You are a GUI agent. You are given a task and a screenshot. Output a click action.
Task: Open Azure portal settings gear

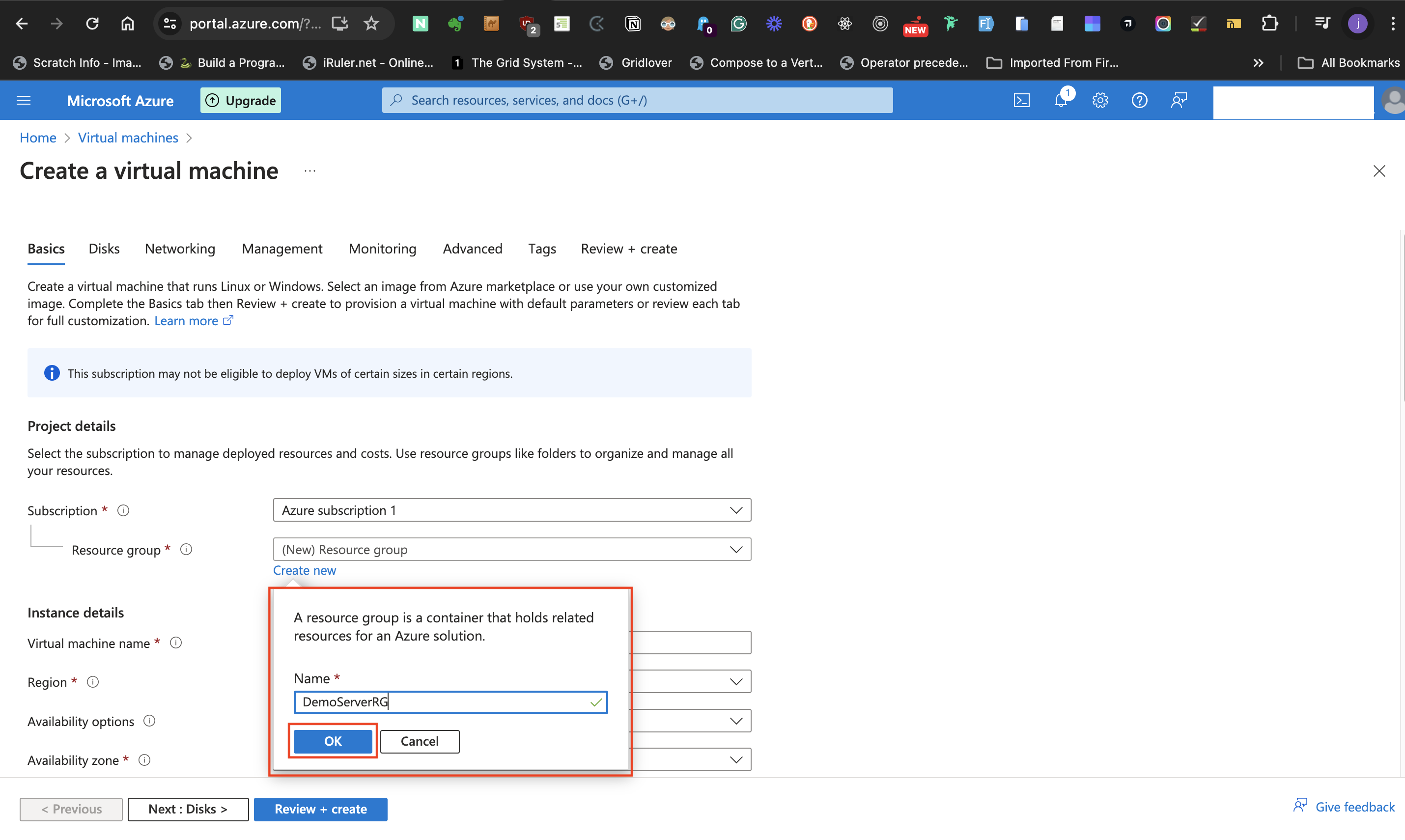[1099, 100]
